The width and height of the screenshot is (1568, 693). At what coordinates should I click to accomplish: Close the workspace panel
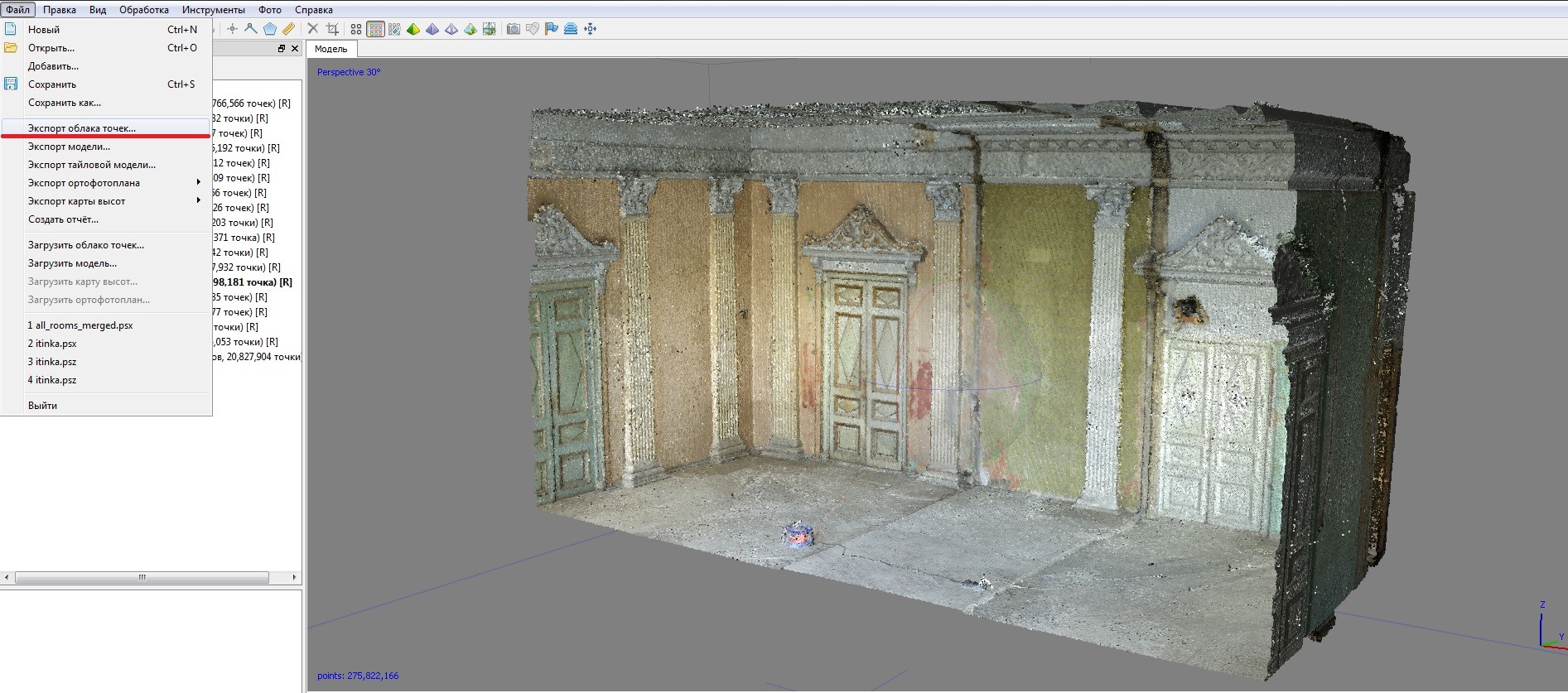[x=295, y=49]
